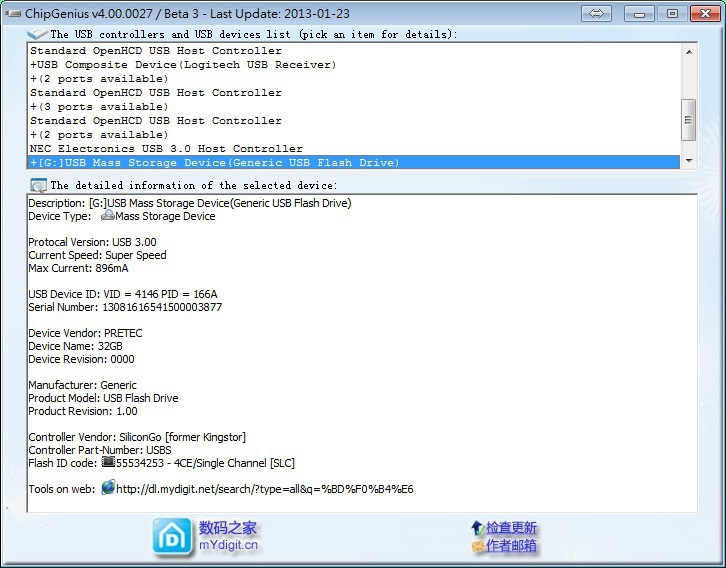Click the USB devices list header icon
Viewport: 726px width, 568px height.
tap(37, 34)
